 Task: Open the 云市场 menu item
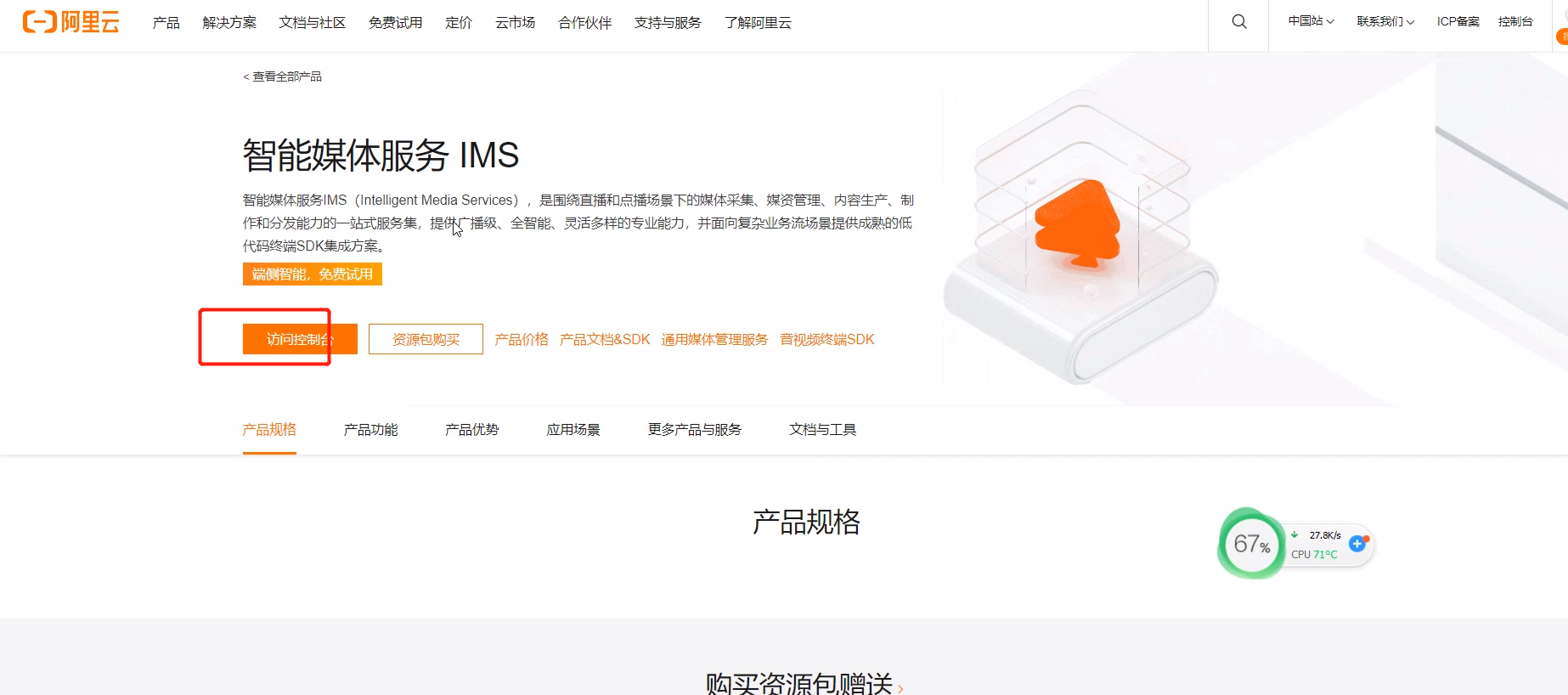[516, 23]
